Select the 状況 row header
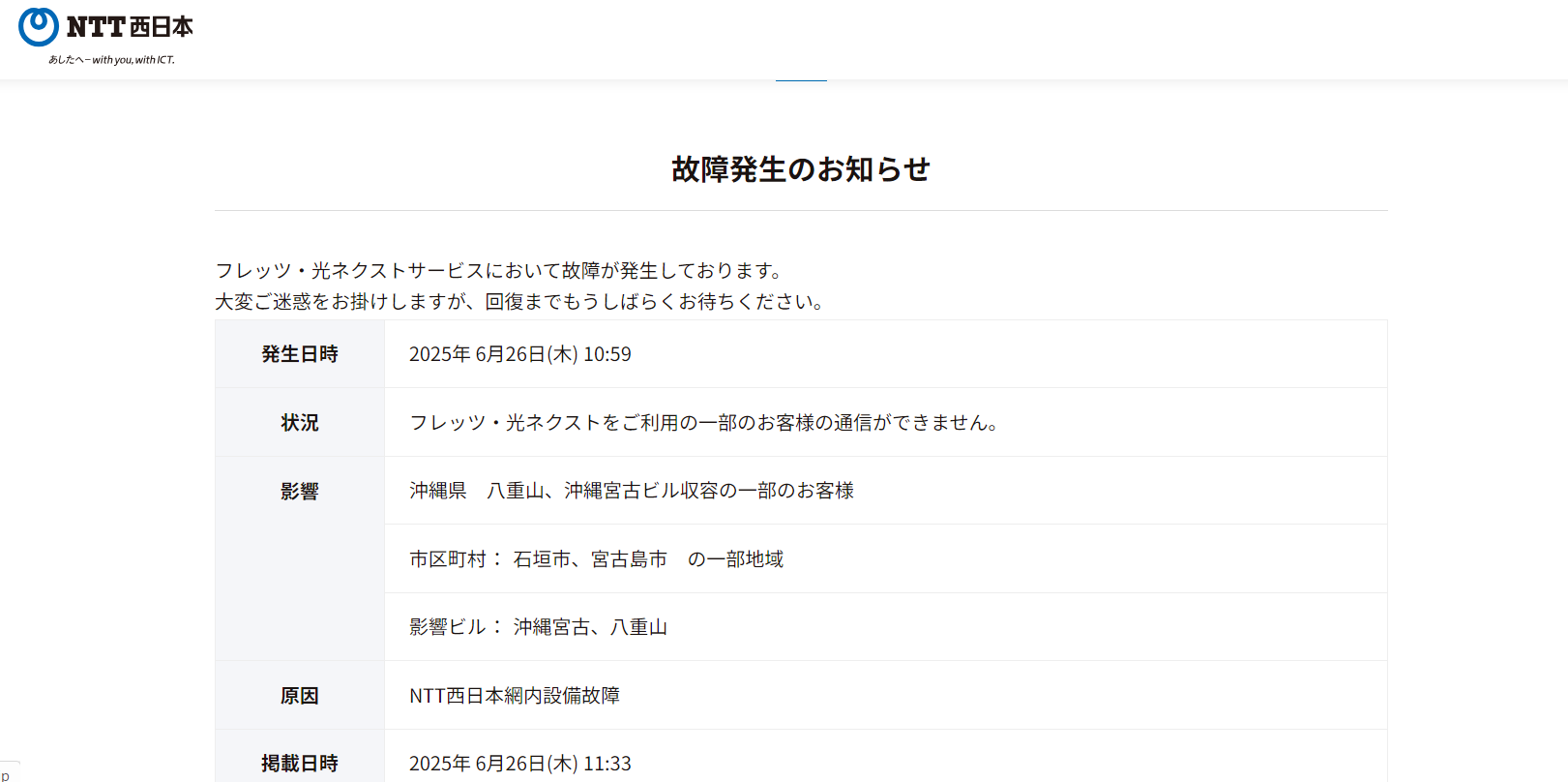Image resolution: width=1568 pixels, height=782 pixels. [300, 423]
